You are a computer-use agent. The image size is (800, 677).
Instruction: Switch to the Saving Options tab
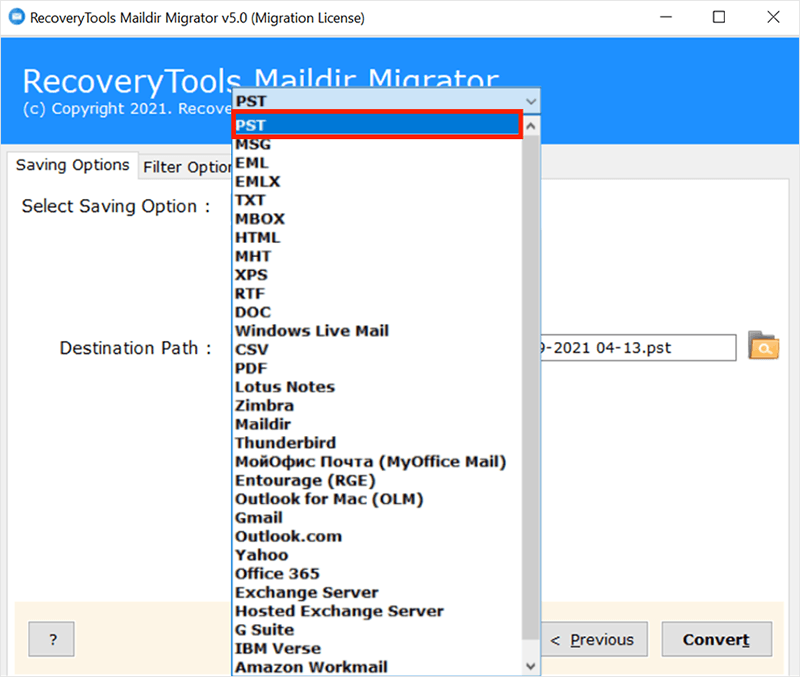pyautogui.click(x=72, y=165)
